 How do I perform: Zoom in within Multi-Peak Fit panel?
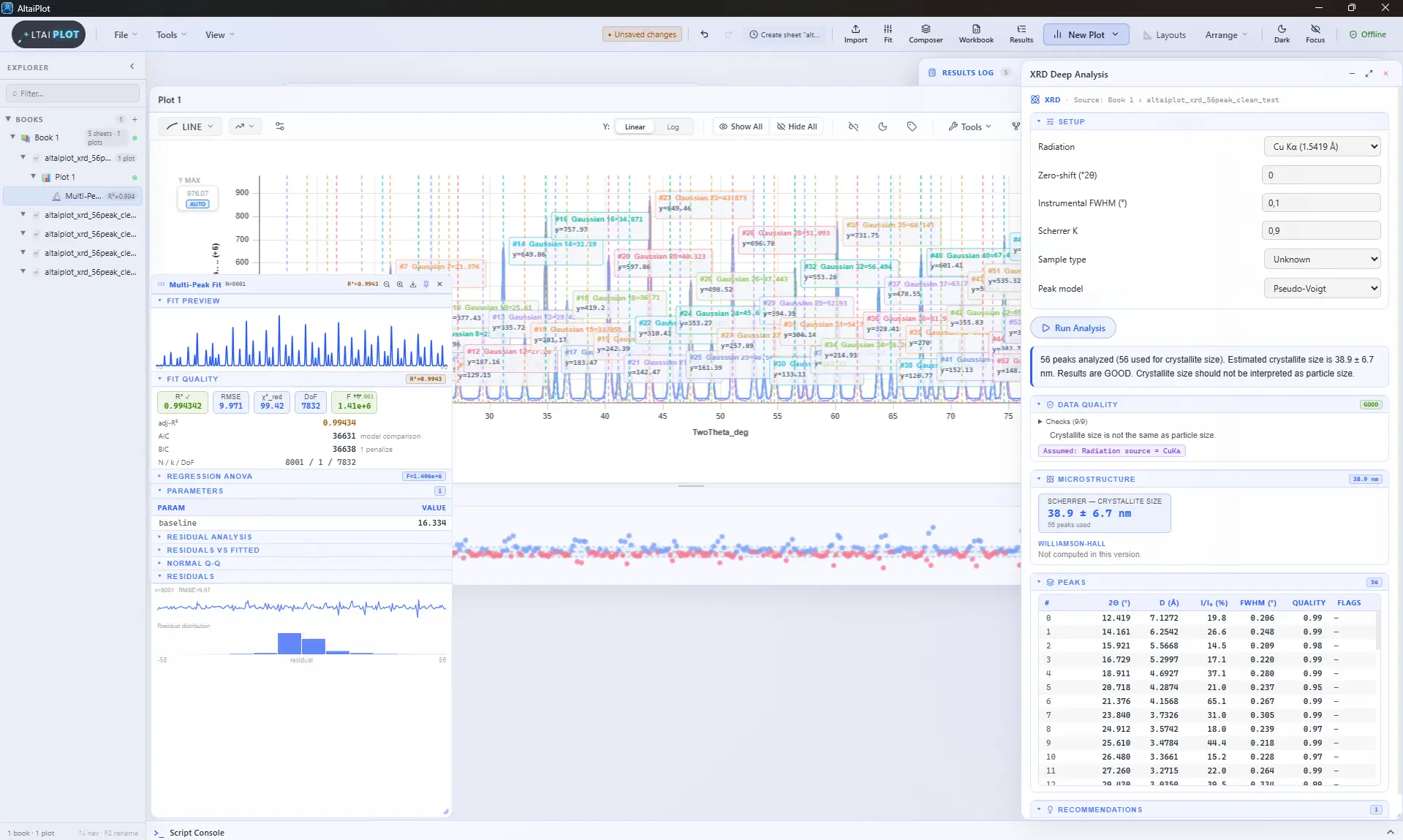[400, 284]
